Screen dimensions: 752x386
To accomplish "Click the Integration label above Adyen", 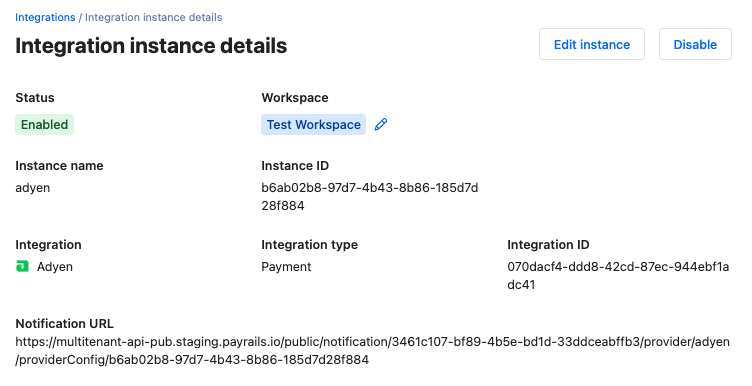I will point(48,245).
